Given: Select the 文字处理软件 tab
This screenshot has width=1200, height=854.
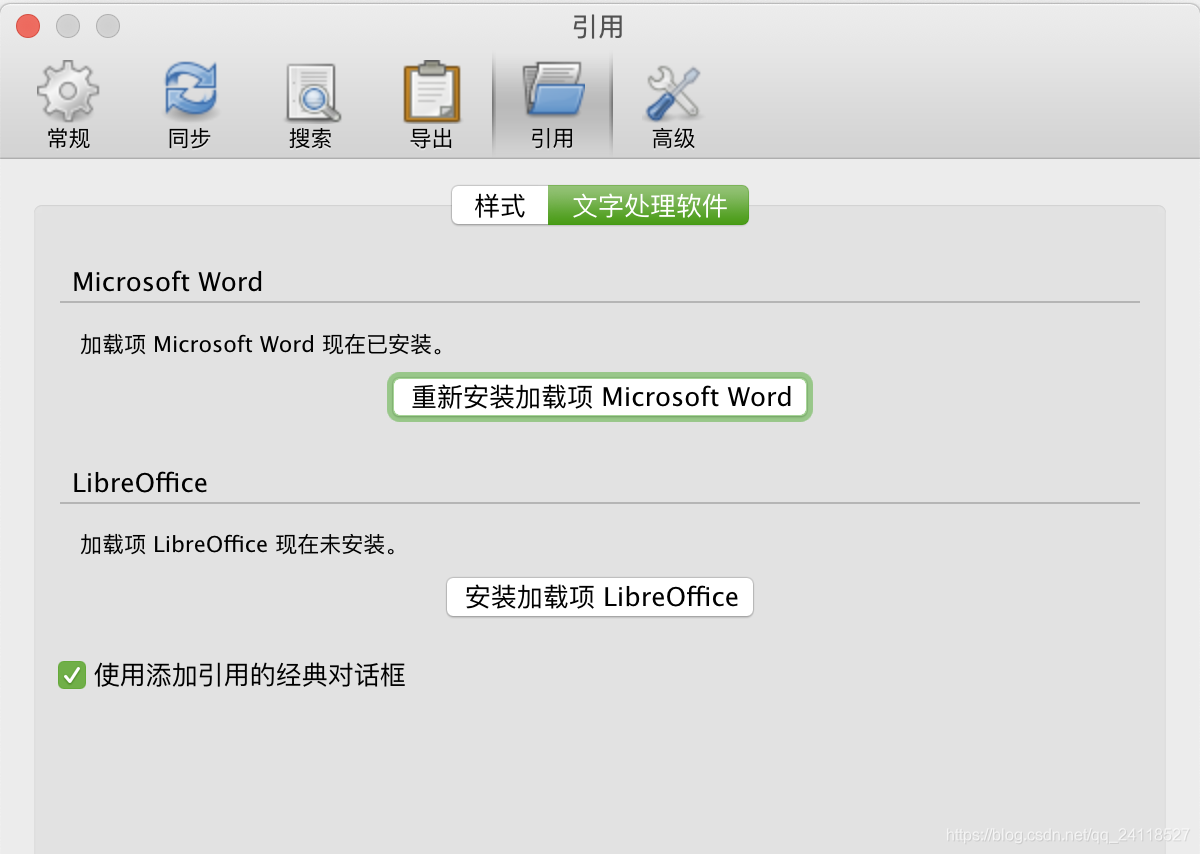Looking at the screenshot, I should click(x=649, y=206).
